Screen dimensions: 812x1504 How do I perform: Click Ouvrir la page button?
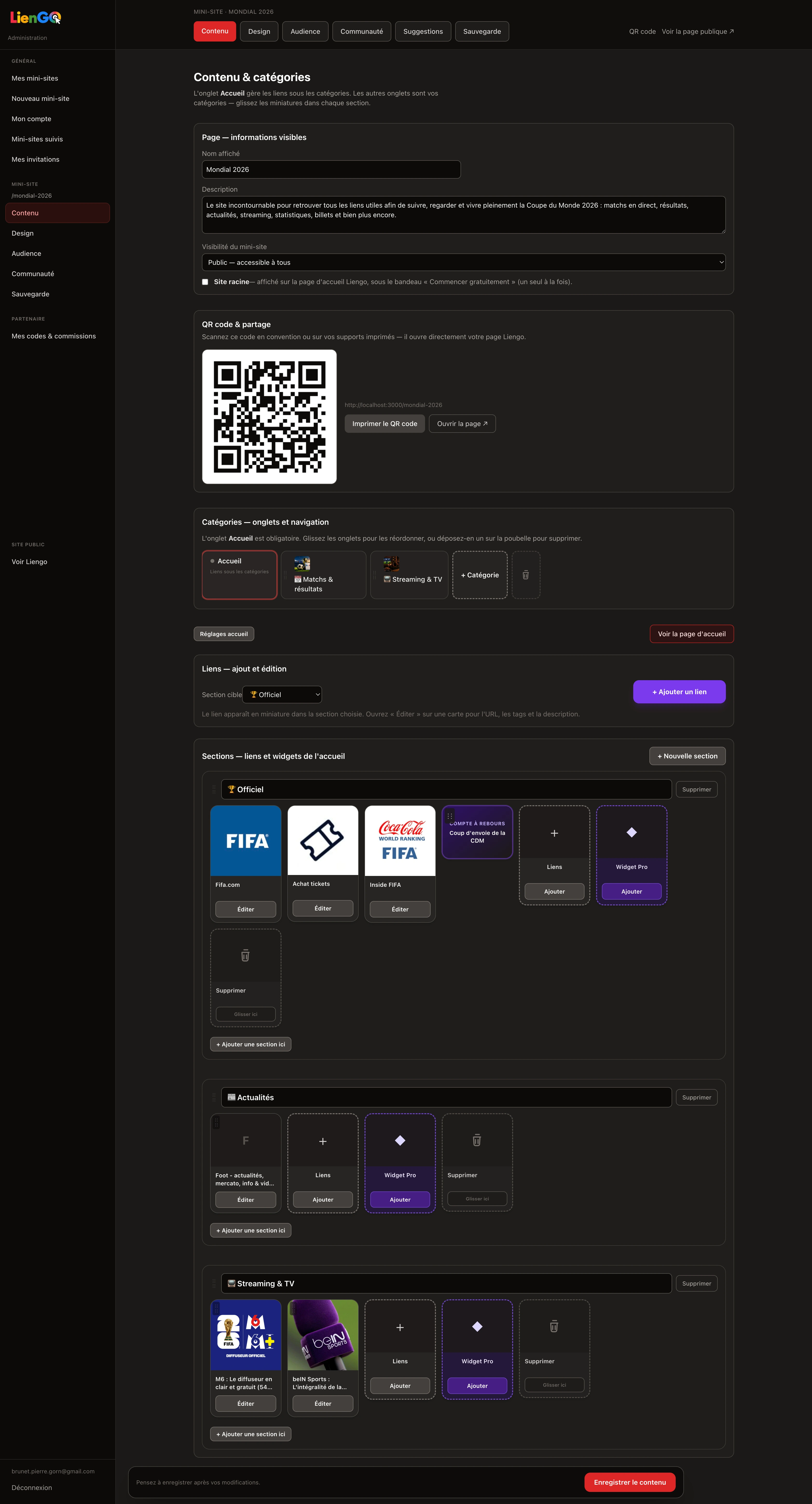point(463,424)
